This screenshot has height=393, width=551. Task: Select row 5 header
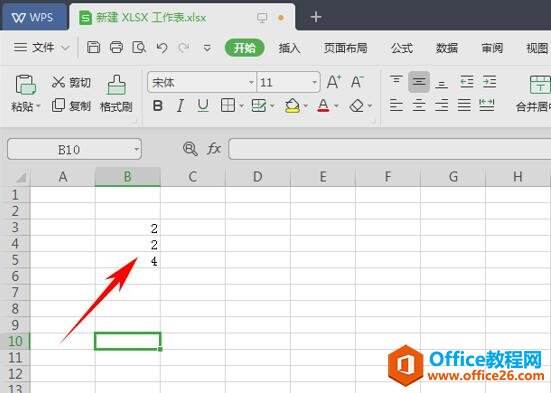(x=15, y=260)
